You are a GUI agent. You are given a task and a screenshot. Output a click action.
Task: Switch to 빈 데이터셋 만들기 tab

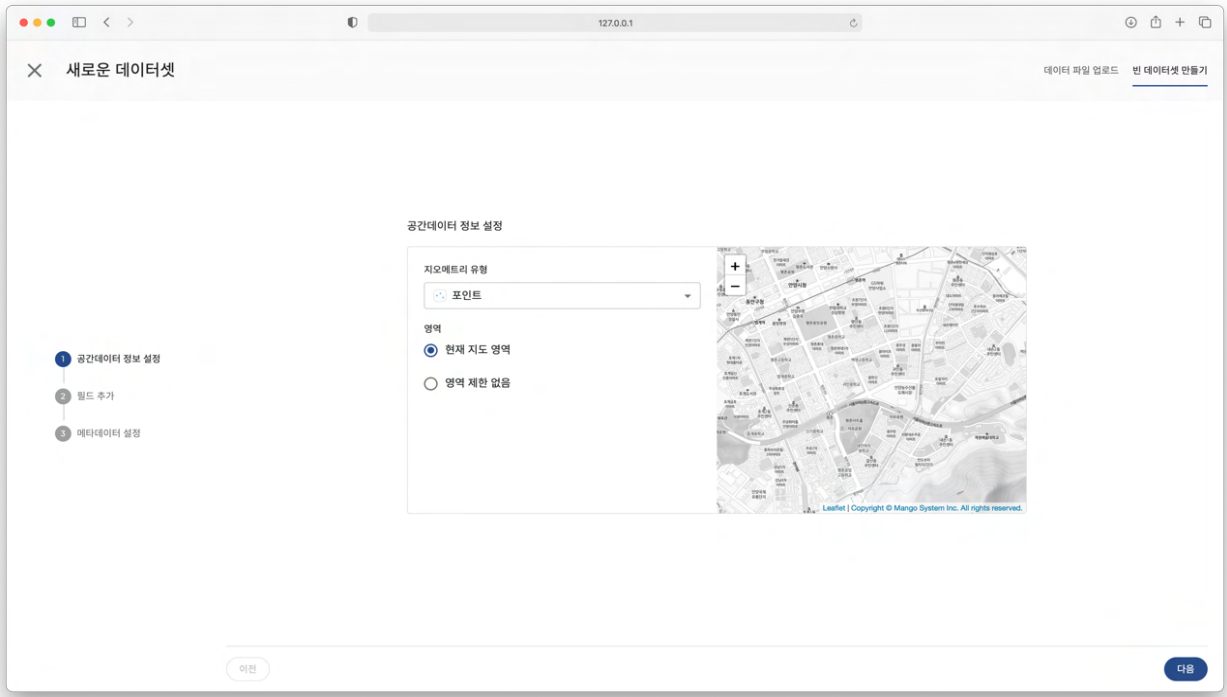[x=1169, y=71]
